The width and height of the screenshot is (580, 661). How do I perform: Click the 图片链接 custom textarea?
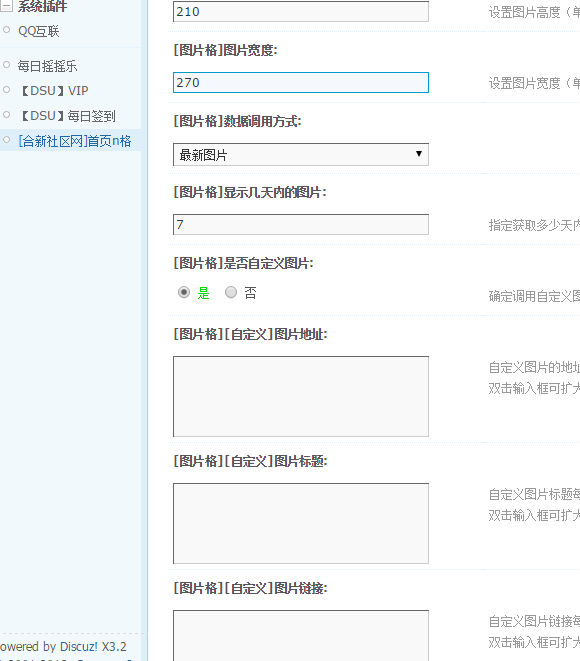[x=301, y=635]
